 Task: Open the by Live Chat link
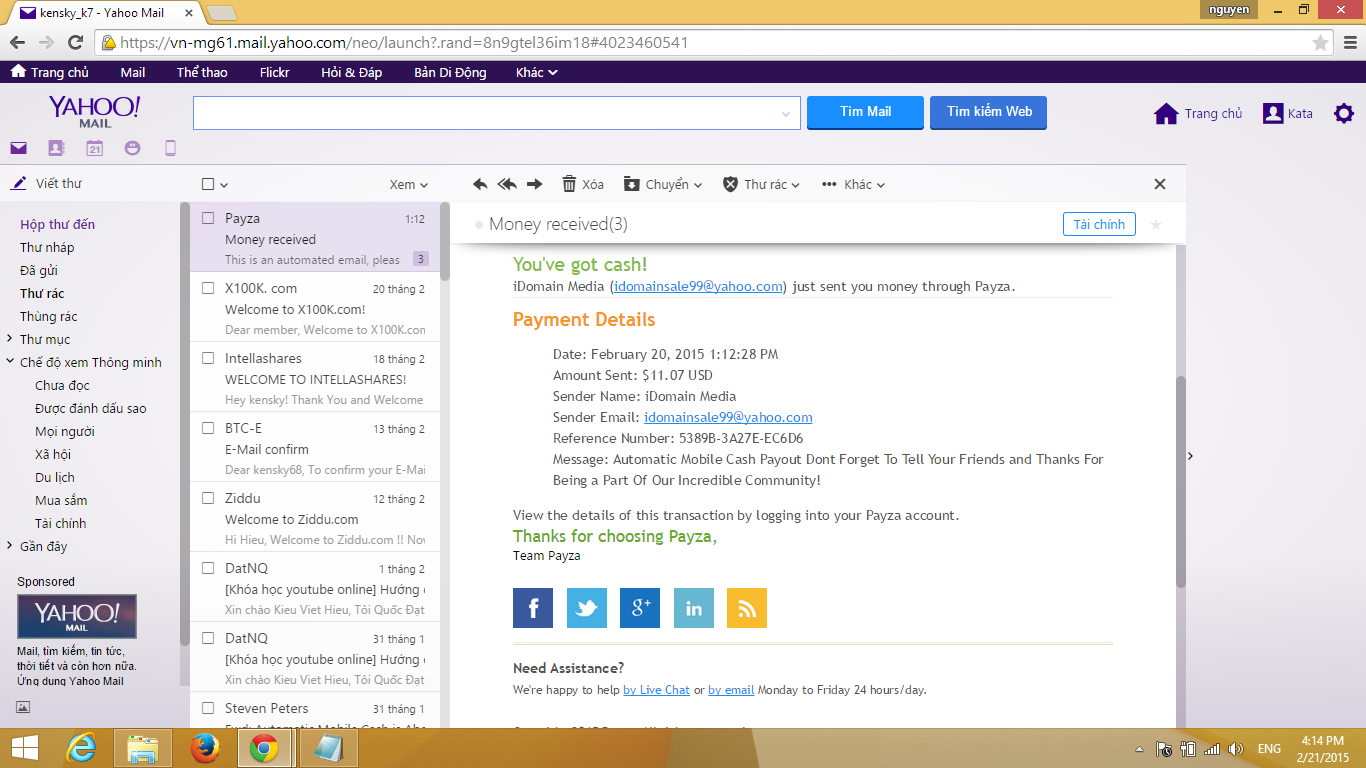coord(656,690)
